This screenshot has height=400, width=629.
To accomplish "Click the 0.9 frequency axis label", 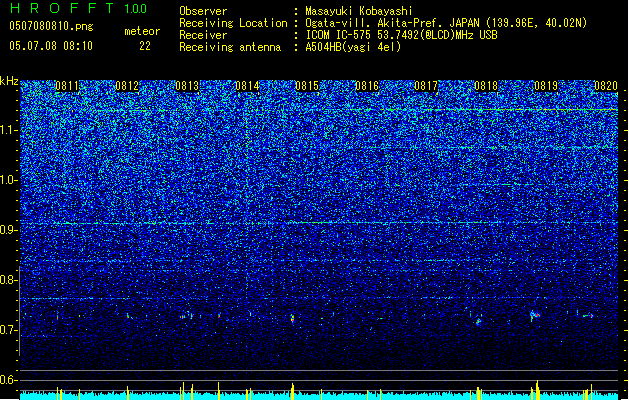I will tap(9, 230).
